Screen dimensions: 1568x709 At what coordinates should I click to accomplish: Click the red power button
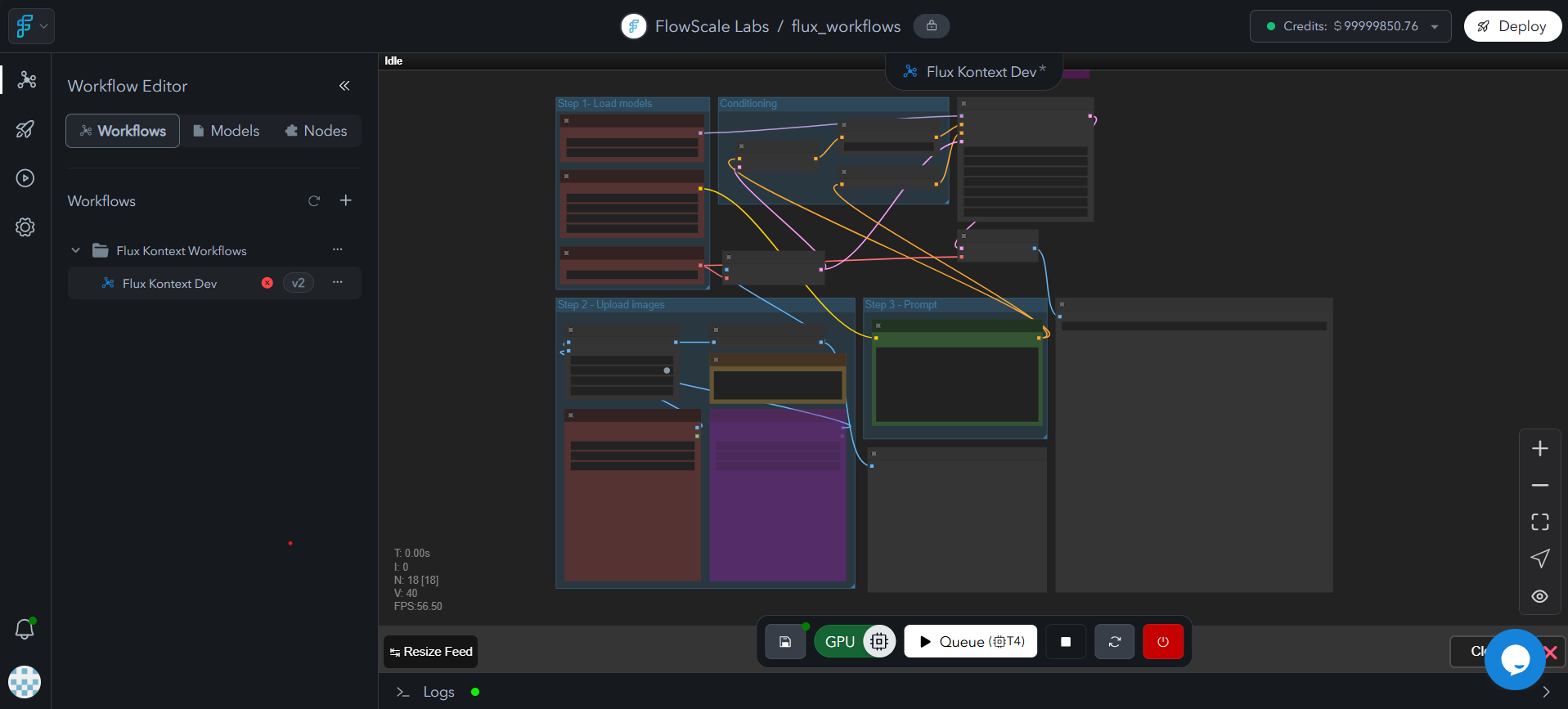1163,642
